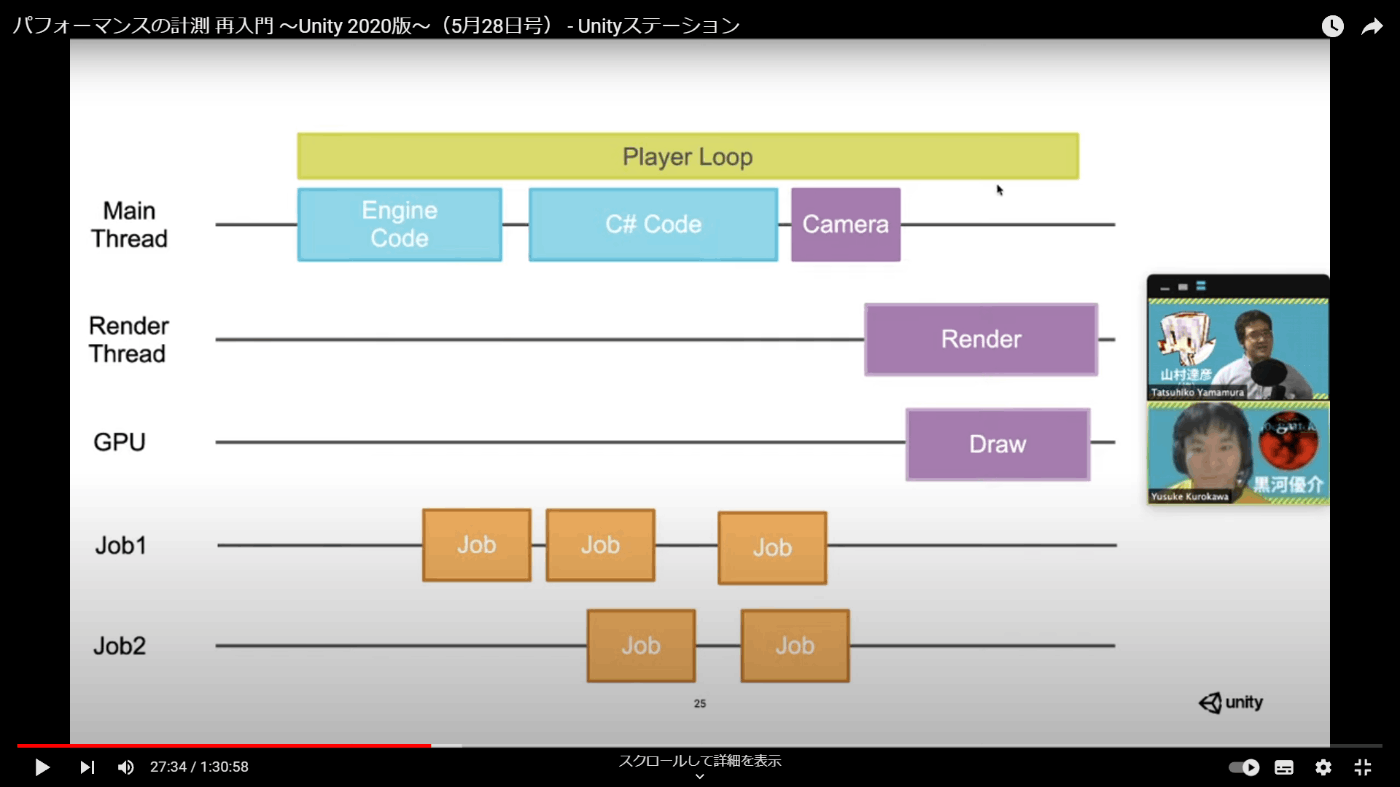Mute the video volume

[x=126, y=767]
